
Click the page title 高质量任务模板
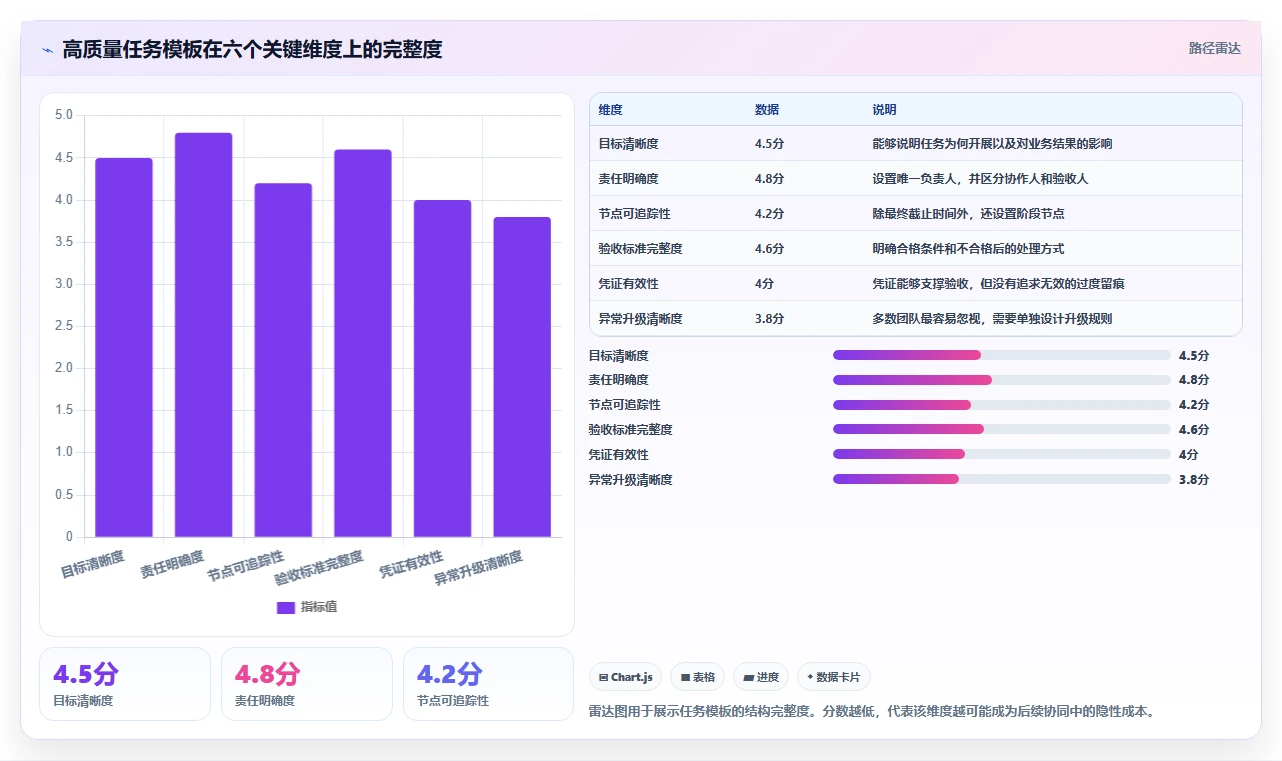[x=252, y=49]
